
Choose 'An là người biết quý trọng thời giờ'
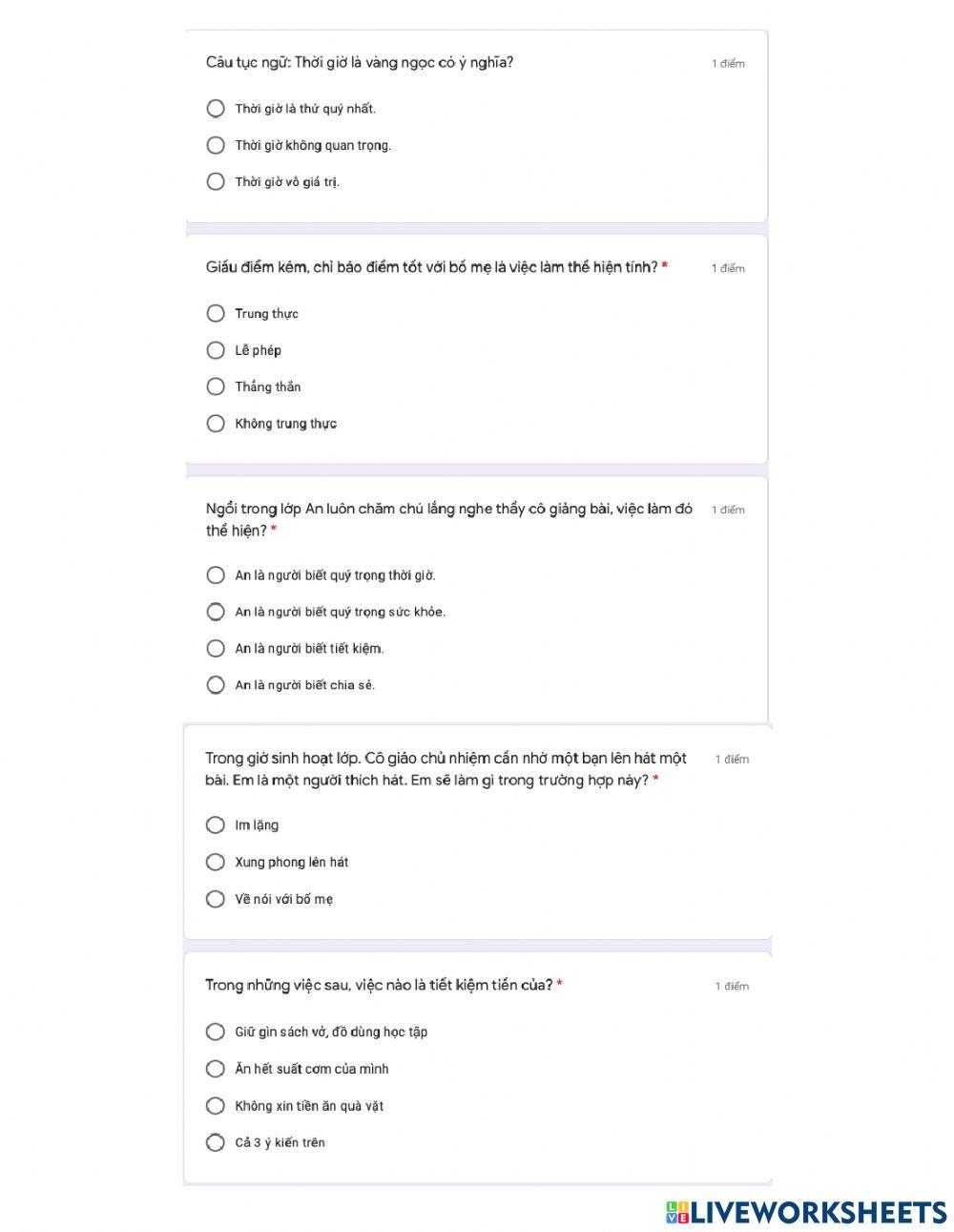point(216,574)
